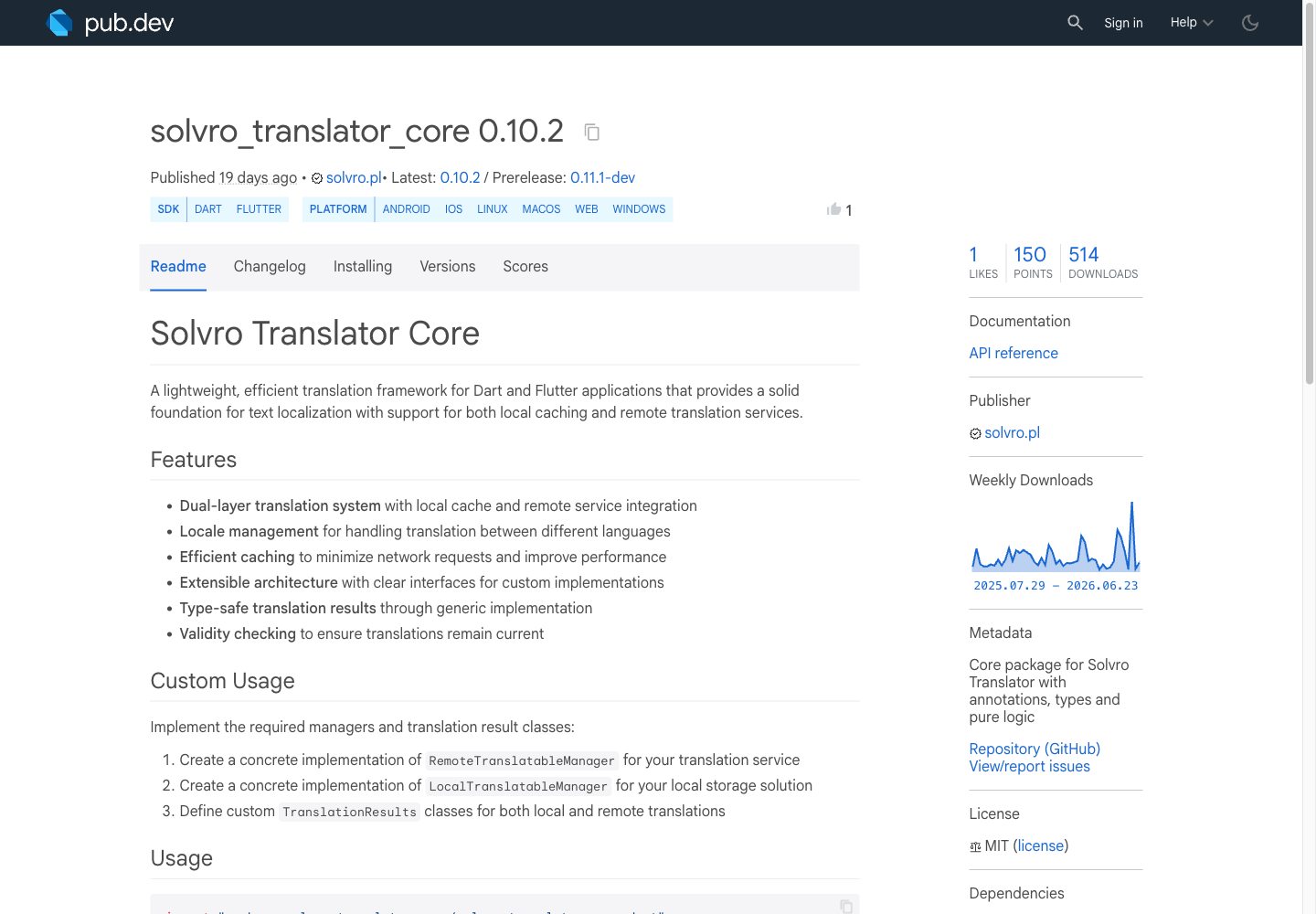
Task: Select the 'Solvro Translator Core' heading
Action: click(314, 334)
